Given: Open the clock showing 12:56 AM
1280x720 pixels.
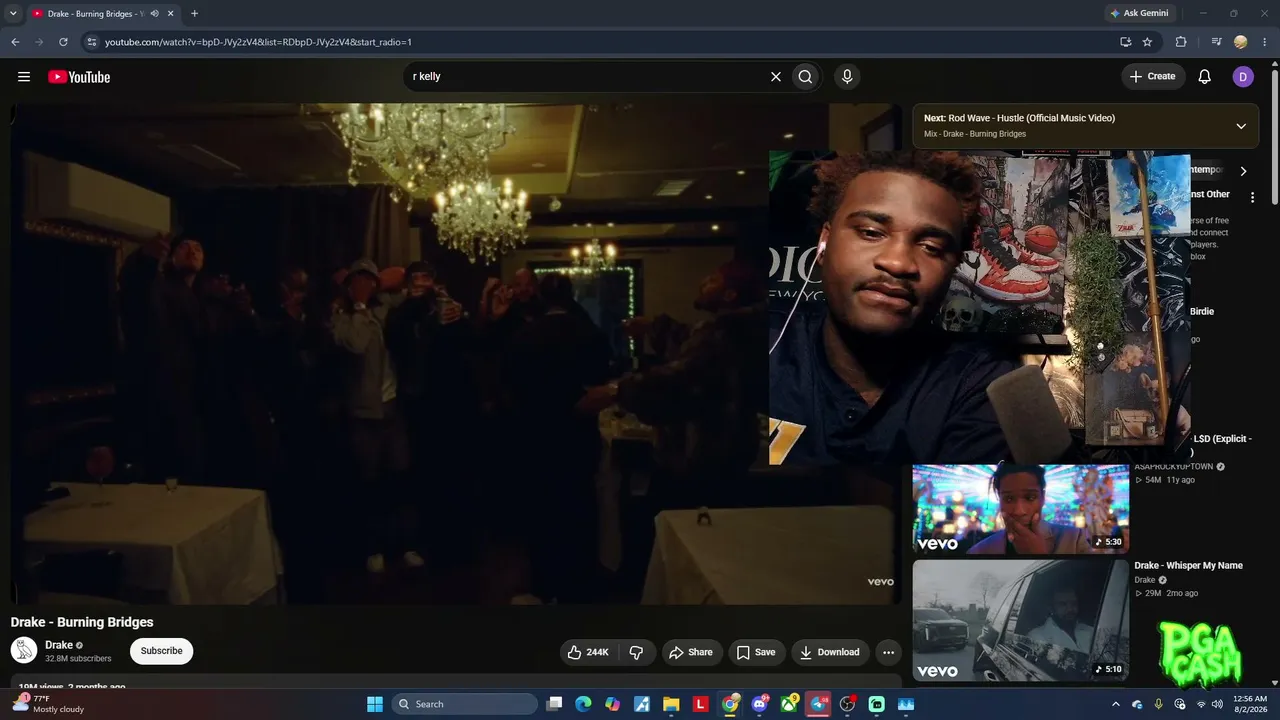Looking at the screenshot, I should tap(1250, 704).
